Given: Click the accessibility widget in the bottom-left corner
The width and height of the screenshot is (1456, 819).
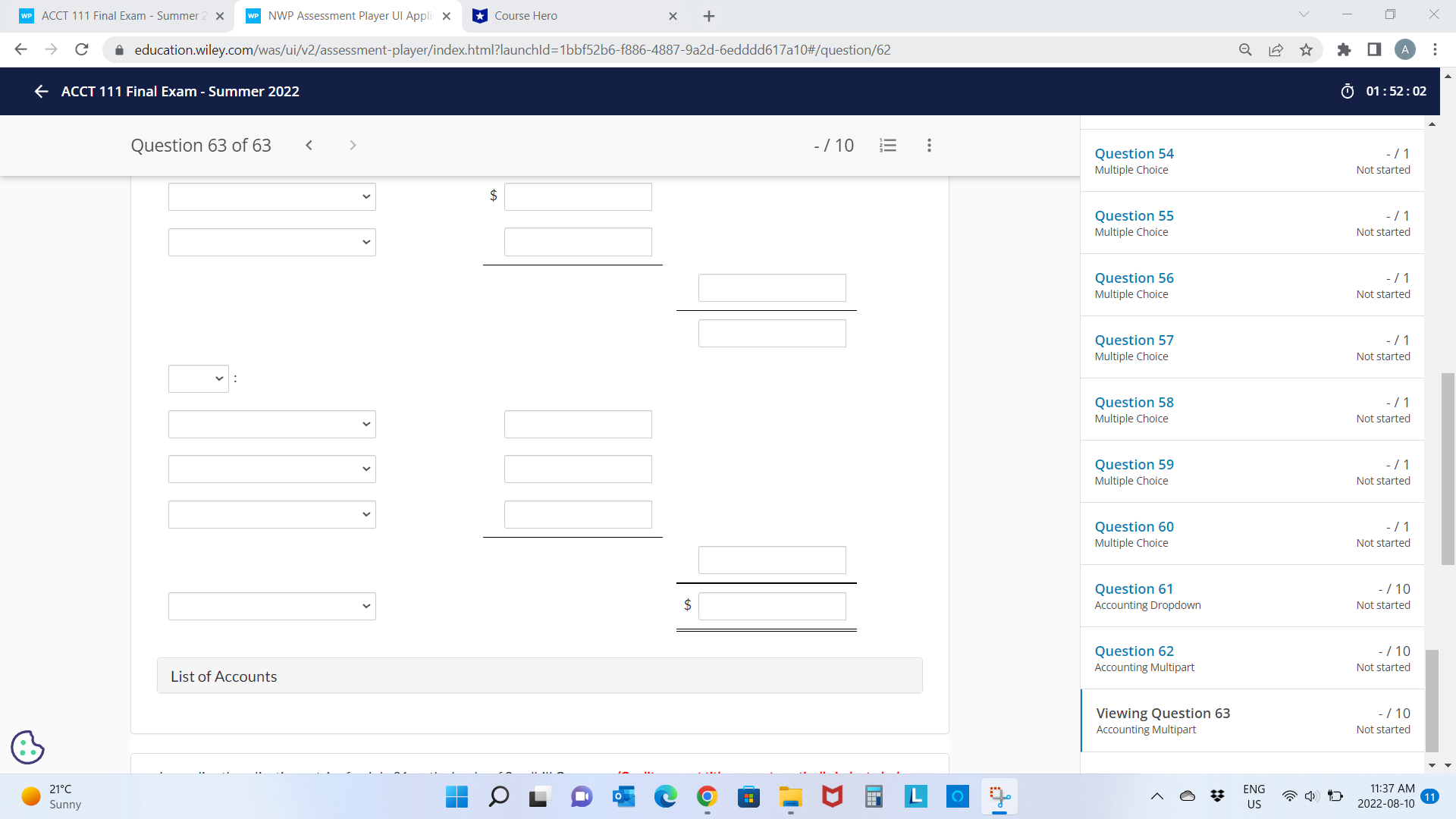Looking at the screenshot, I should pos(27,747).
